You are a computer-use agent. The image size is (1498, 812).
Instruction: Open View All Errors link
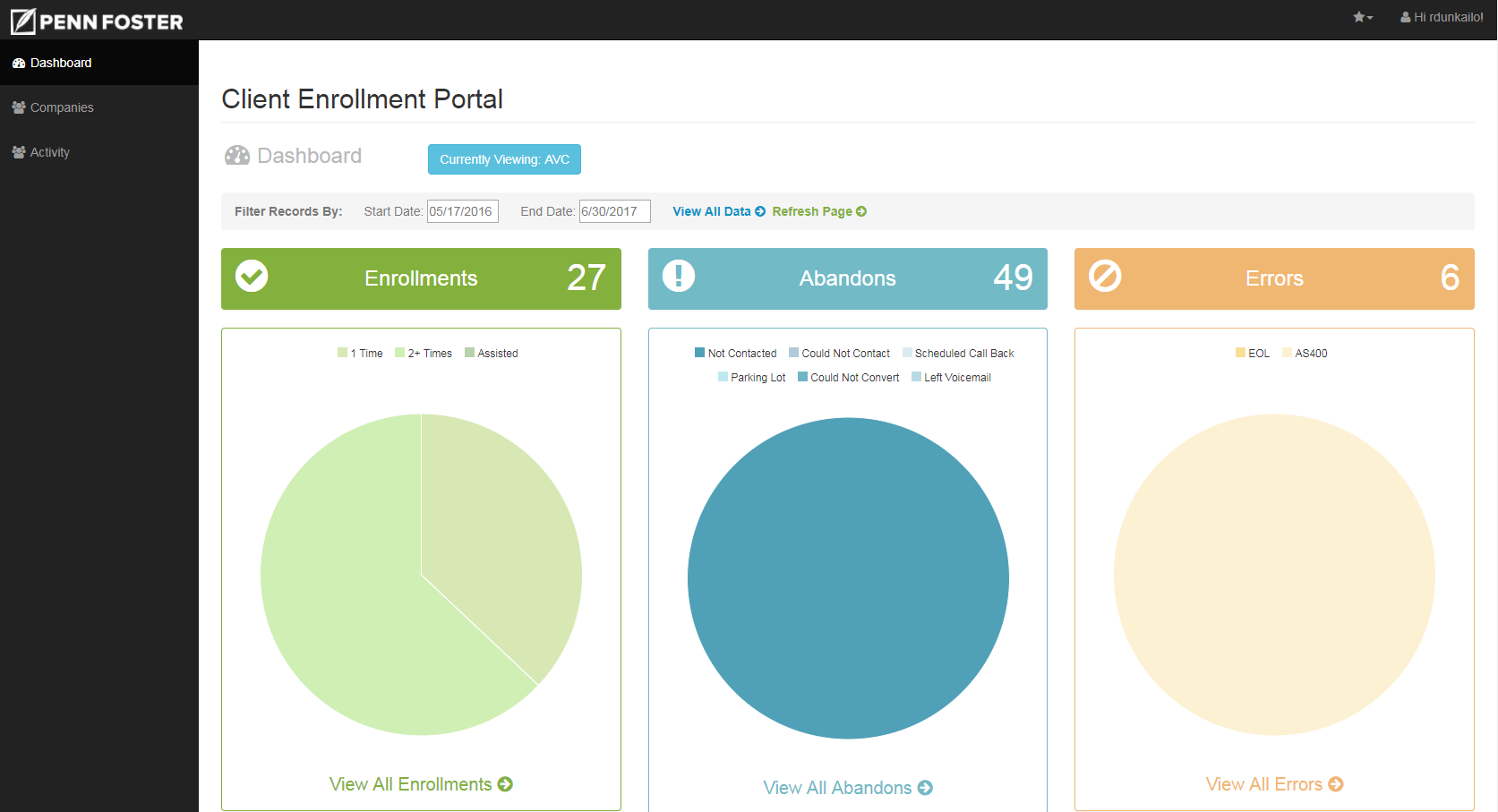point(1274,784)
